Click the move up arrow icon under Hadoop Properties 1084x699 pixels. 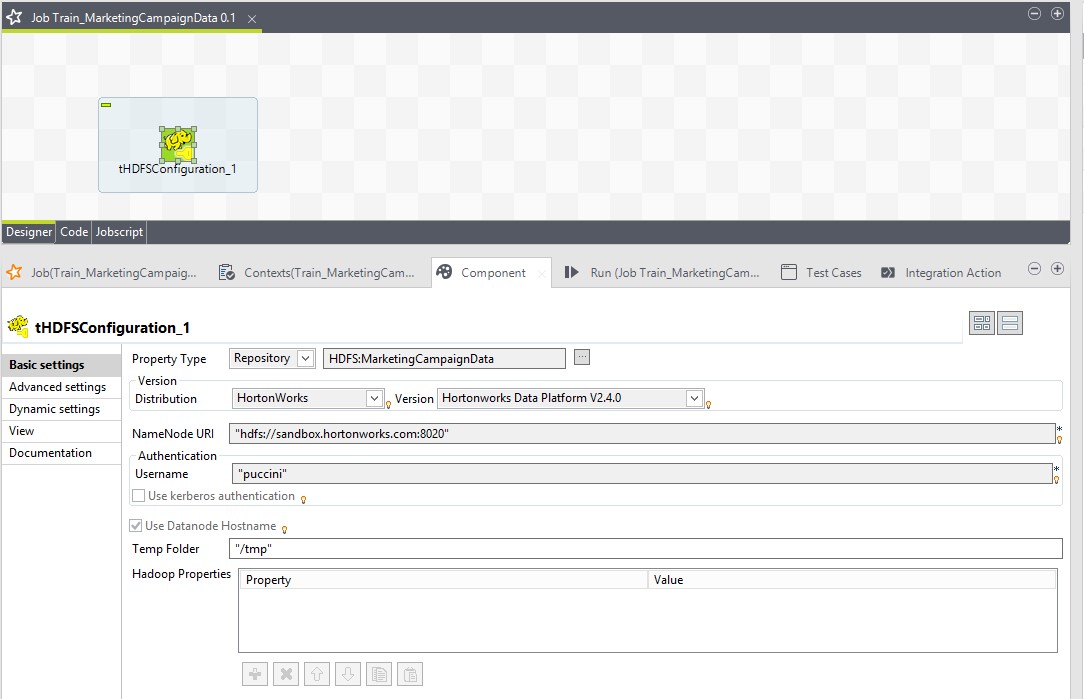click(x=317, y=674)
